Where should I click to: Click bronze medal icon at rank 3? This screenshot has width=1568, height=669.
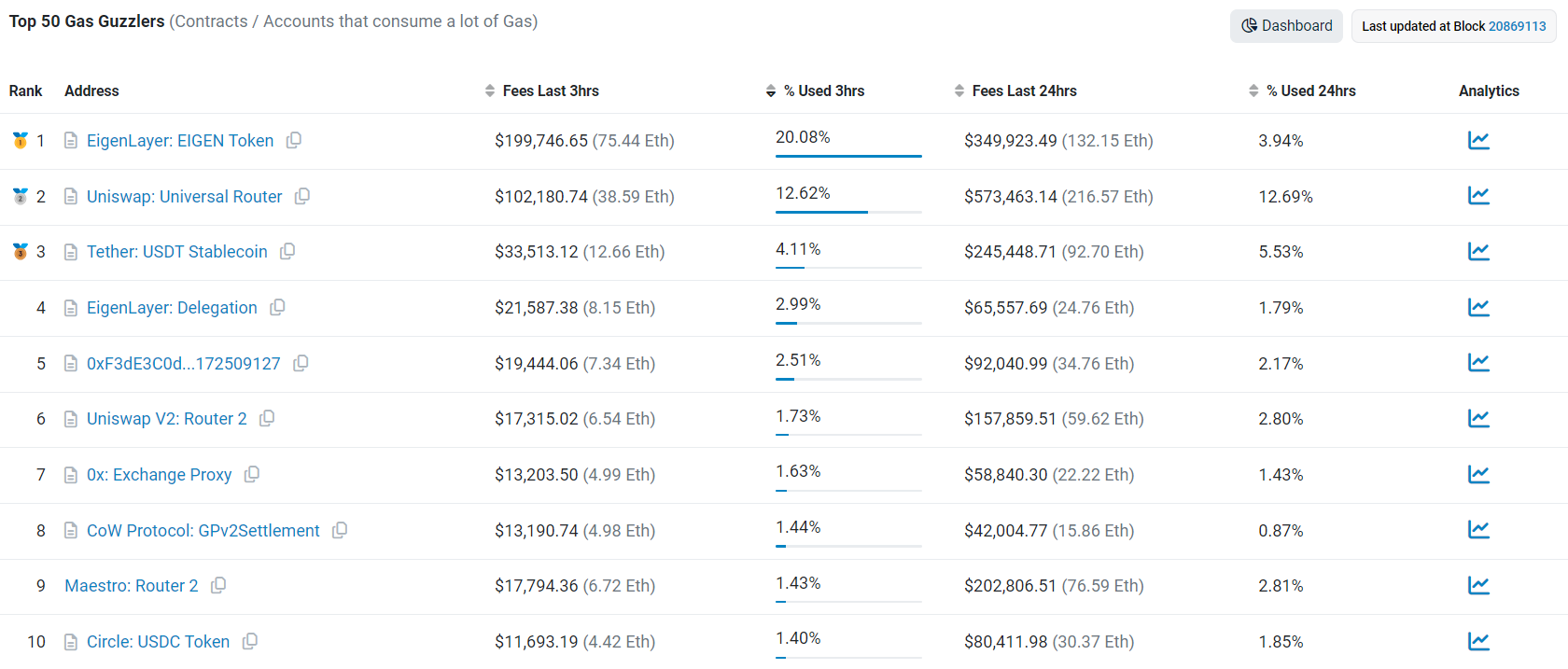click(21, 252)
